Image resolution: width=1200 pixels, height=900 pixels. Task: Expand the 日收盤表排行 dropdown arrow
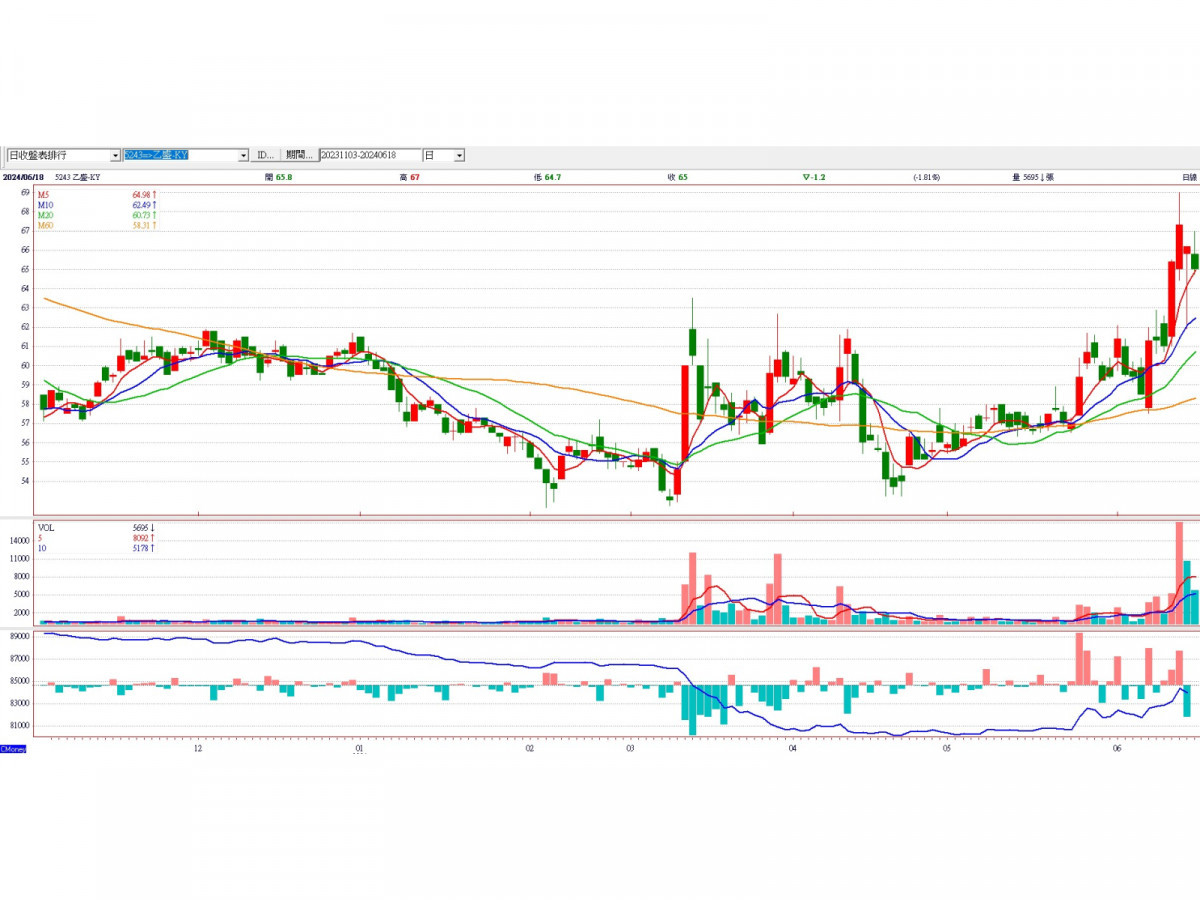click(115, 156)
